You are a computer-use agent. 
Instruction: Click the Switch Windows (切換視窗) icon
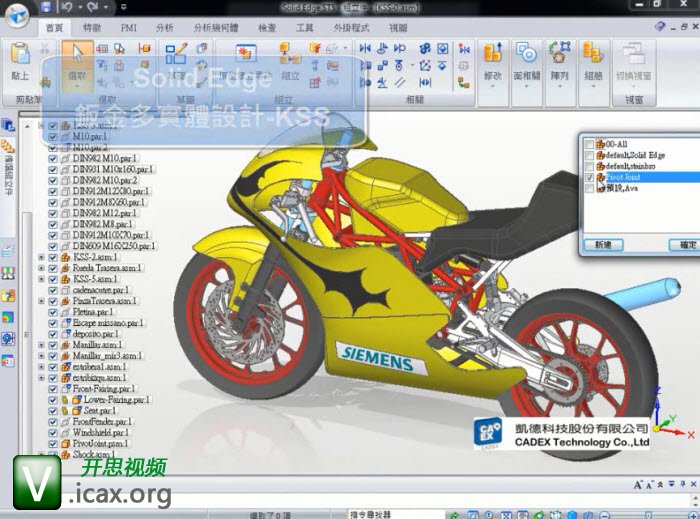(x=633, y=54)
